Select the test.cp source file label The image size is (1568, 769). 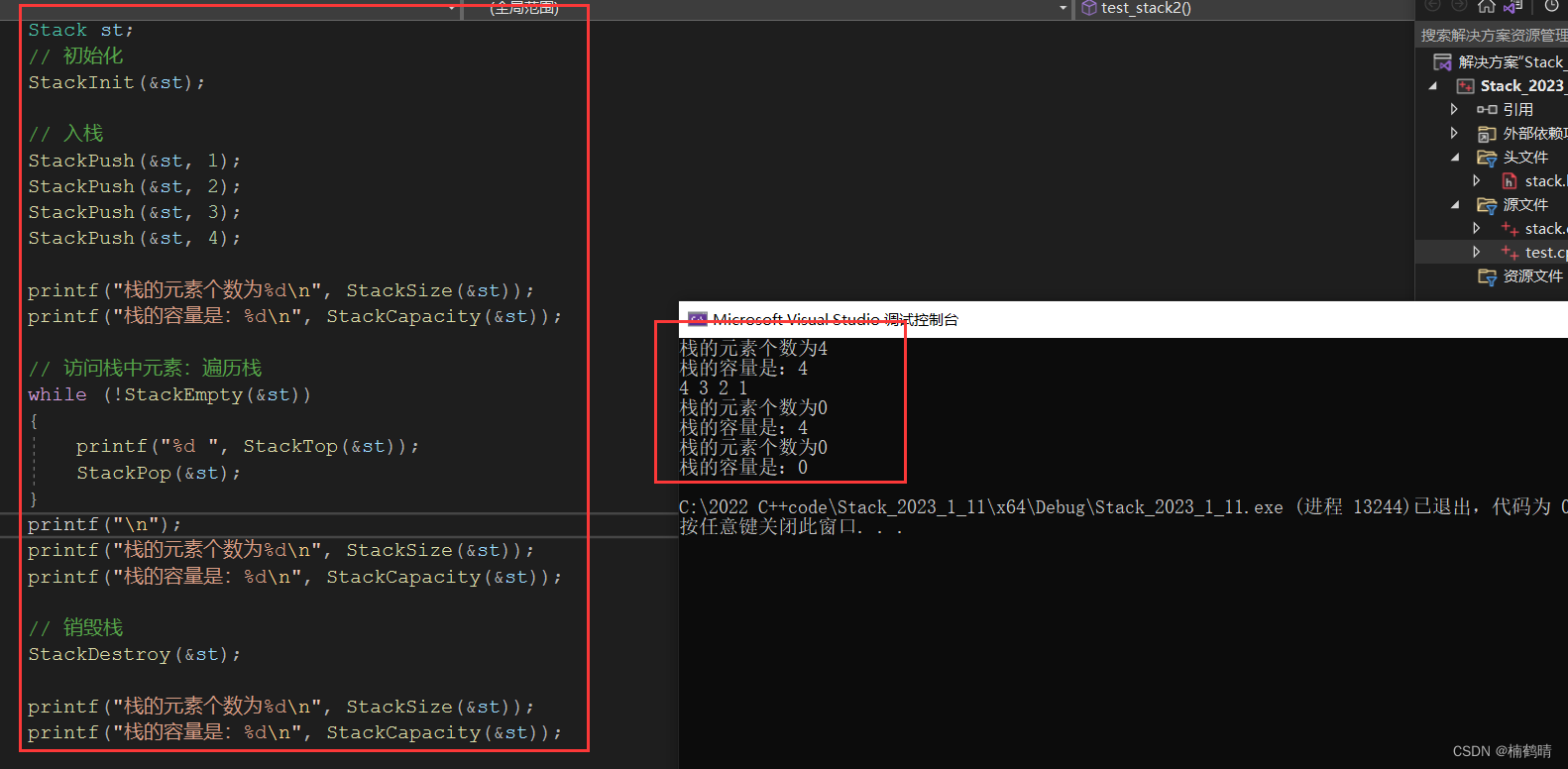click(1546, 253)
